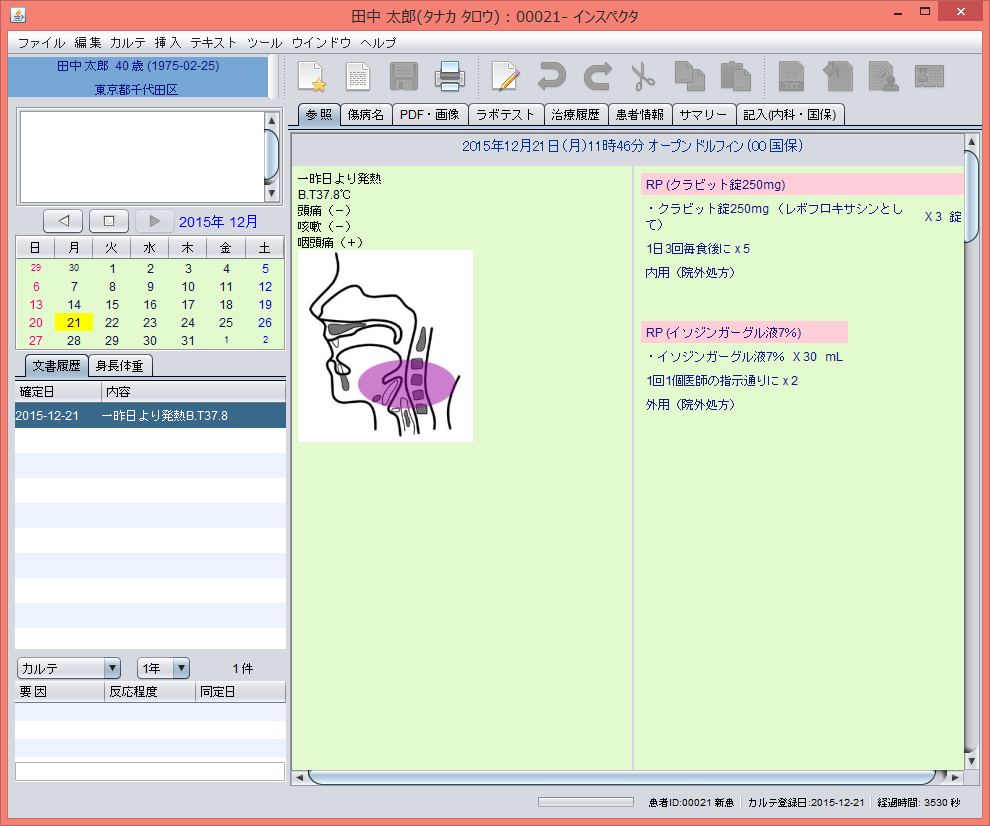990x826 pixels.
Task: Click the redo arrow icon
Action: coord(597,76)
